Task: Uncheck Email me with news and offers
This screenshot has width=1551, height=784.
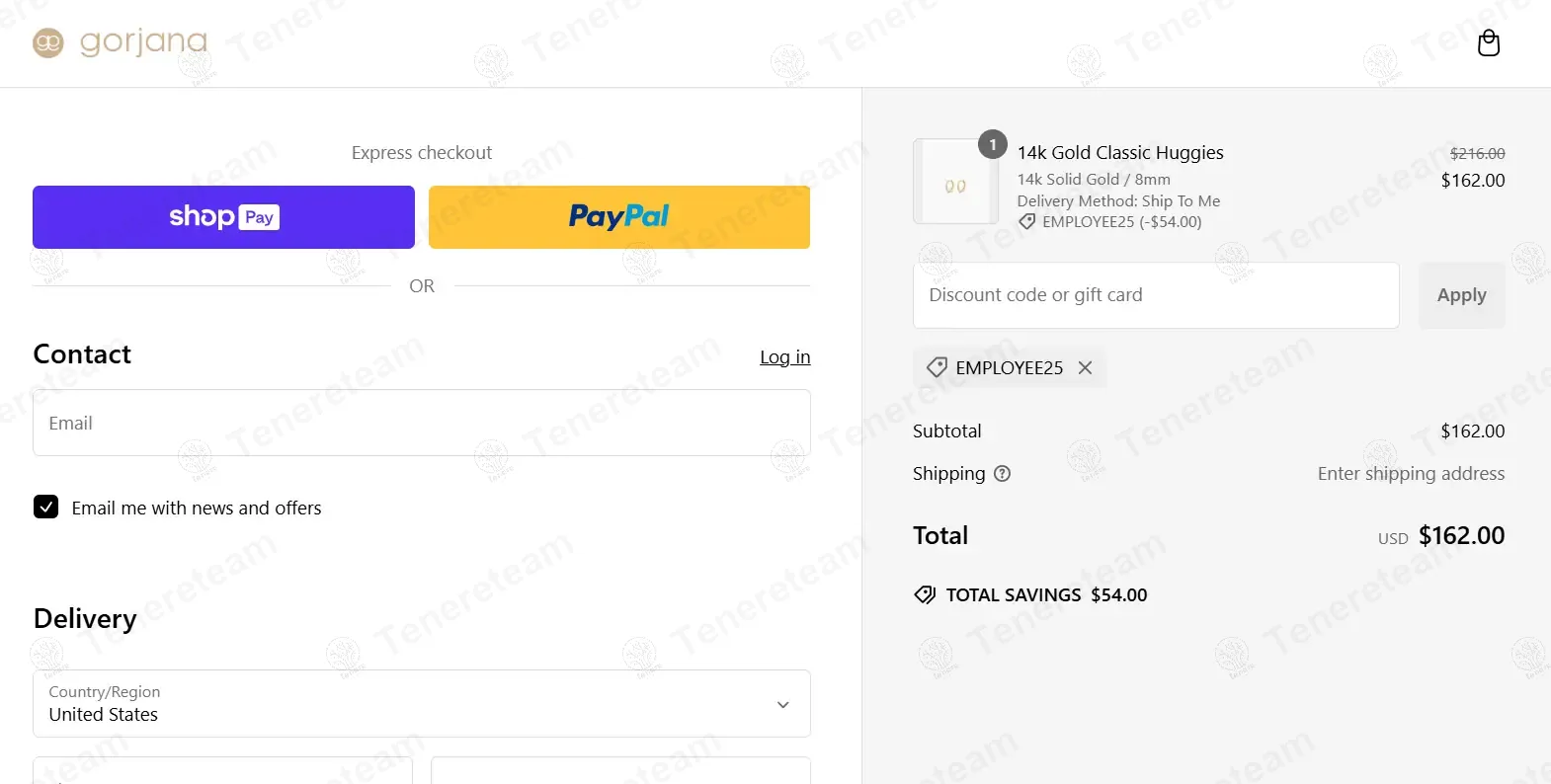Action: [46, 508]
